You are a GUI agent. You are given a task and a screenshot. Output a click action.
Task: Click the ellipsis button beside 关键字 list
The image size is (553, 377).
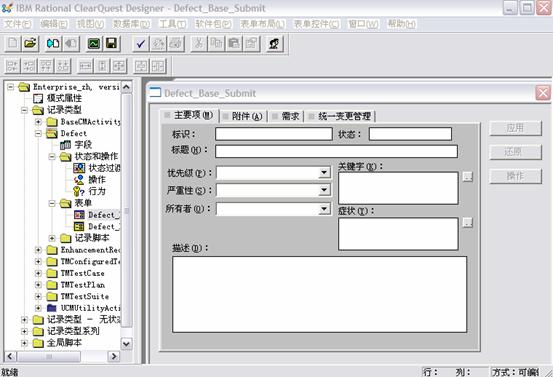[468, 176]
